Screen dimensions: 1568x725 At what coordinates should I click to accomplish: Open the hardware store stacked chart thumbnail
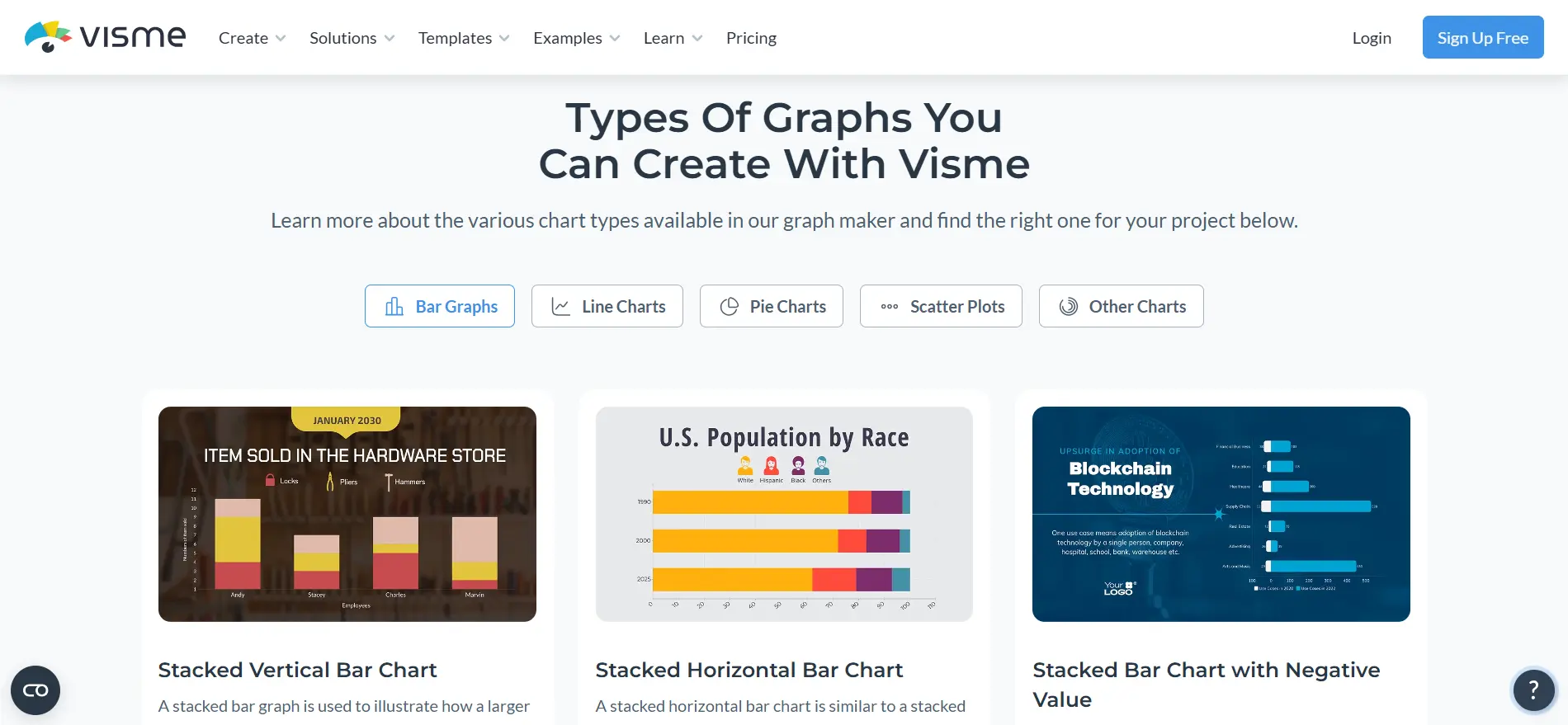(x=347, y=514)
